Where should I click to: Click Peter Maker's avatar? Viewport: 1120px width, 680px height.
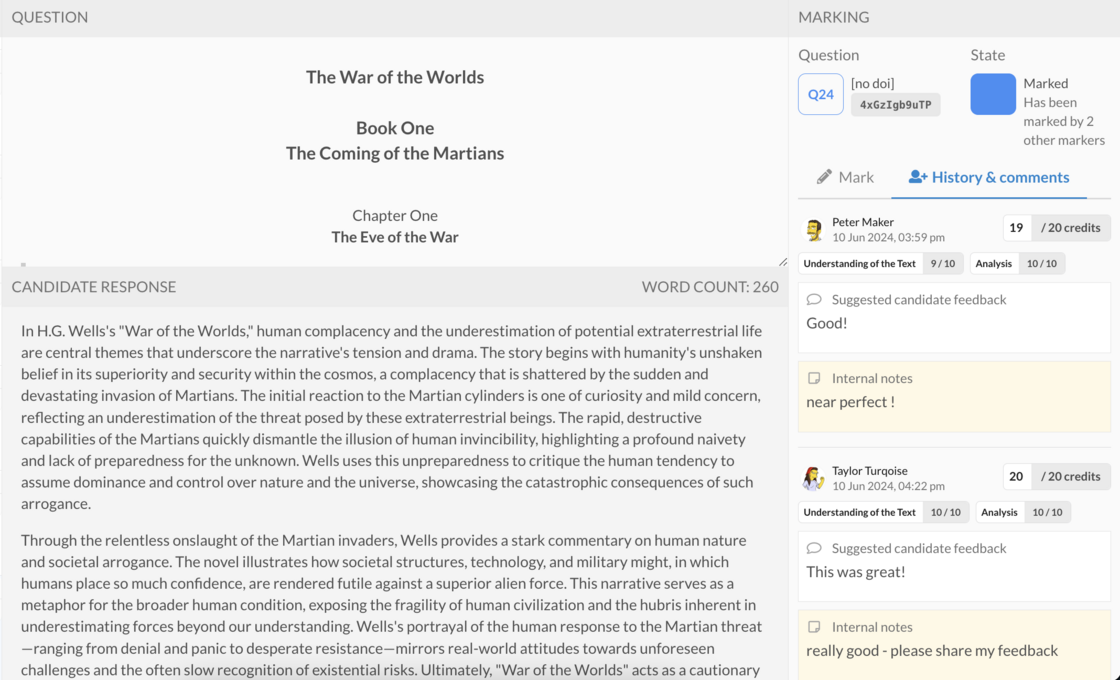point(814,229)
